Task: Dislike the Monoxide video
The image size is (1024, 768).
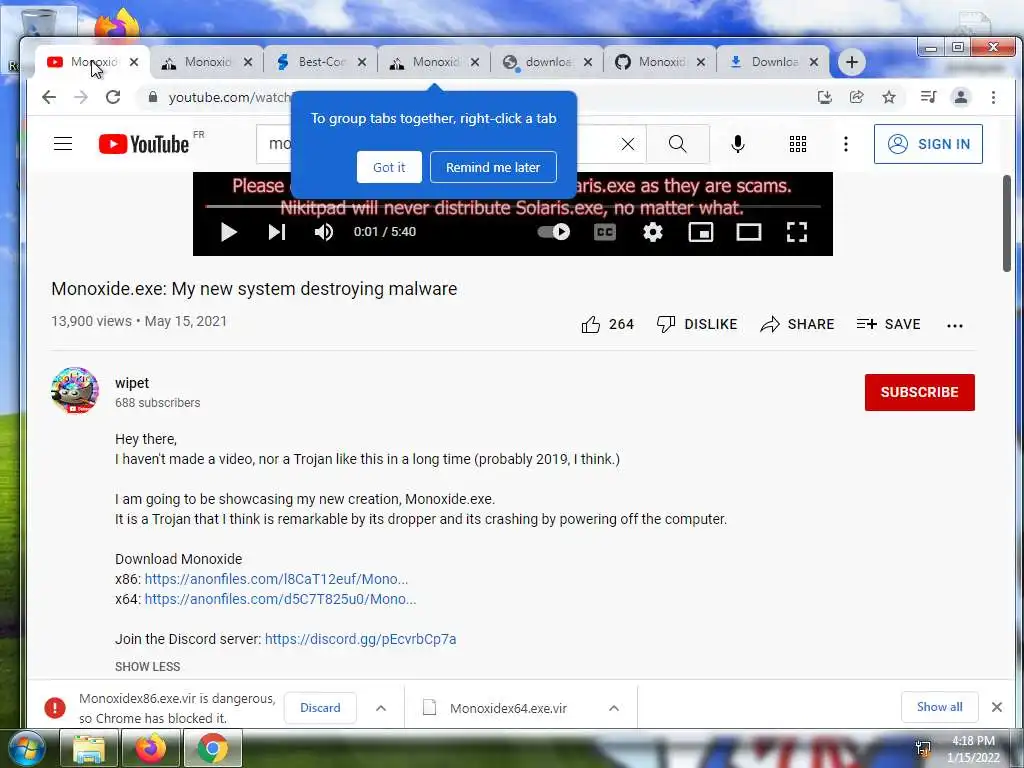Action: (x=697, y=324)
